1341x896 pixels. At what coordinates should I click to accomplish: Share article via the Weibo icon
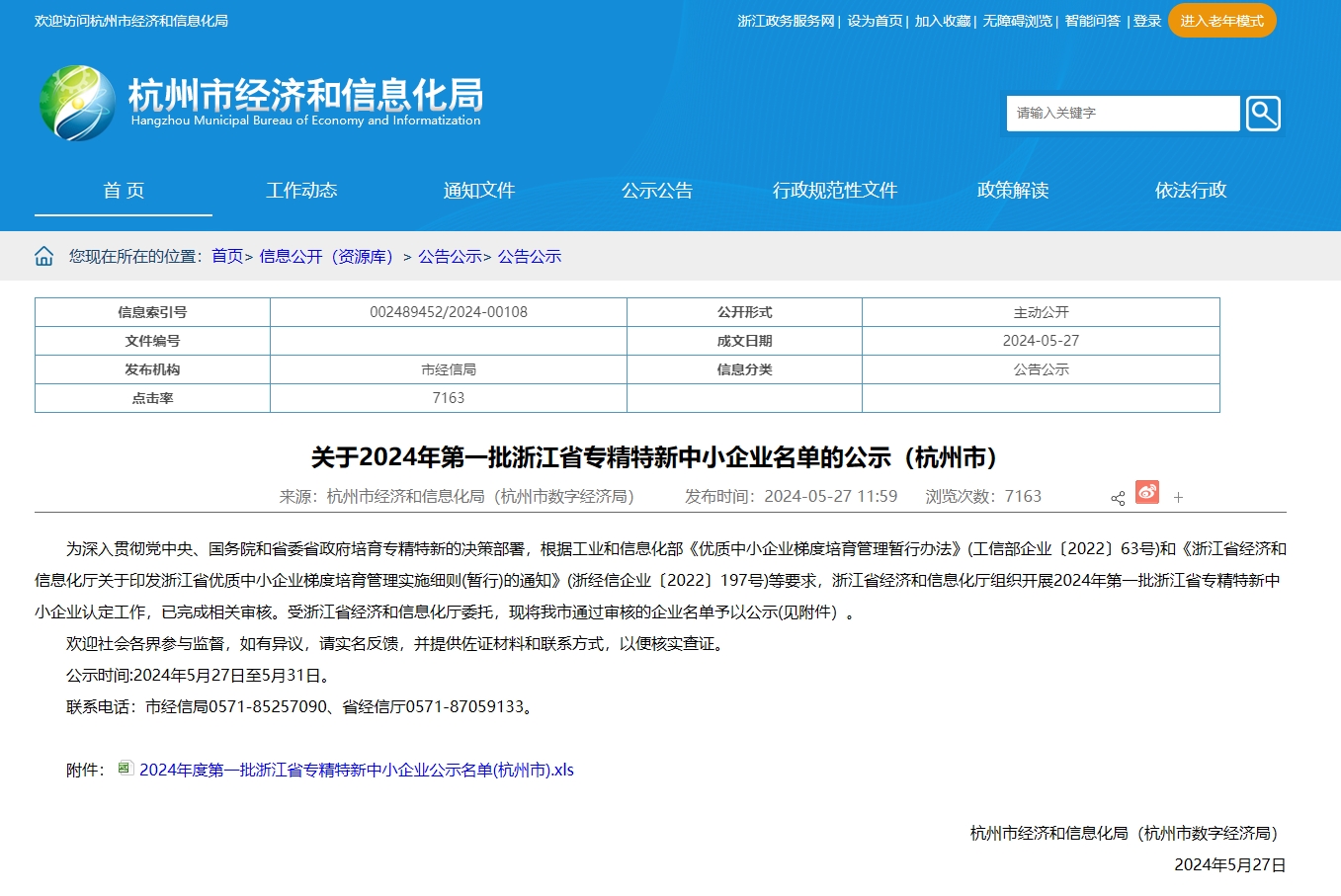(1147, 492)
